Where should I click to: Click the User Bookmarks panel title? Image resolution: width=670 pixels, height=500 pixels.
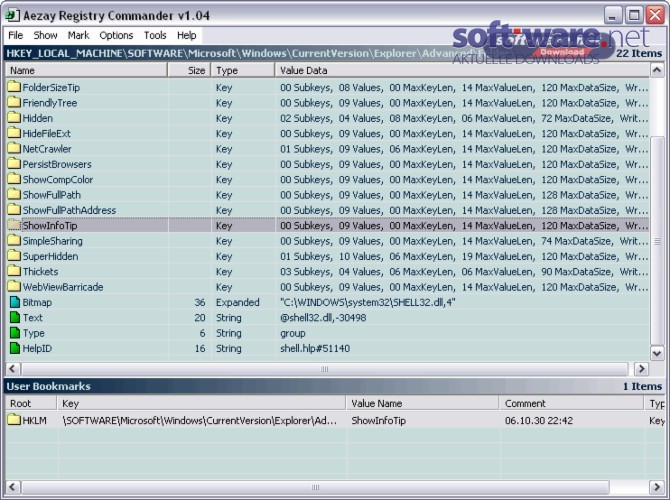click(48, 386)
